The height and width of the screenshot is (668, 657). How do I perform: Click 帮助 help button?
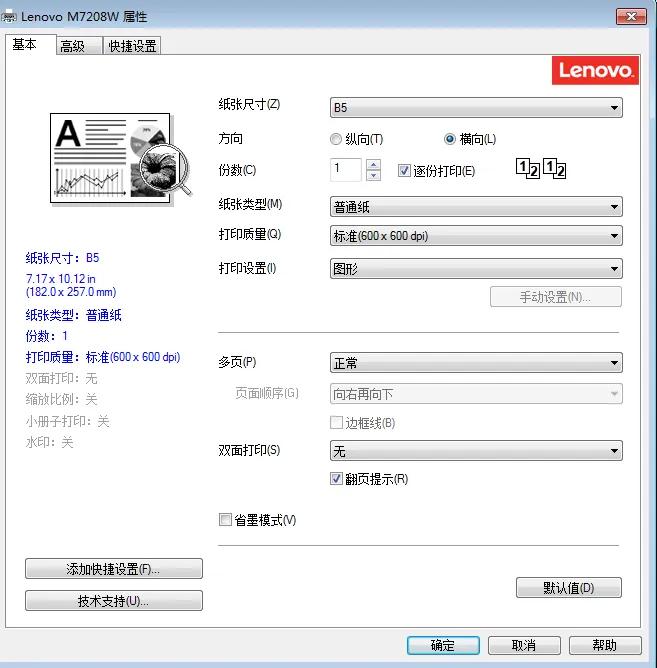605,645
